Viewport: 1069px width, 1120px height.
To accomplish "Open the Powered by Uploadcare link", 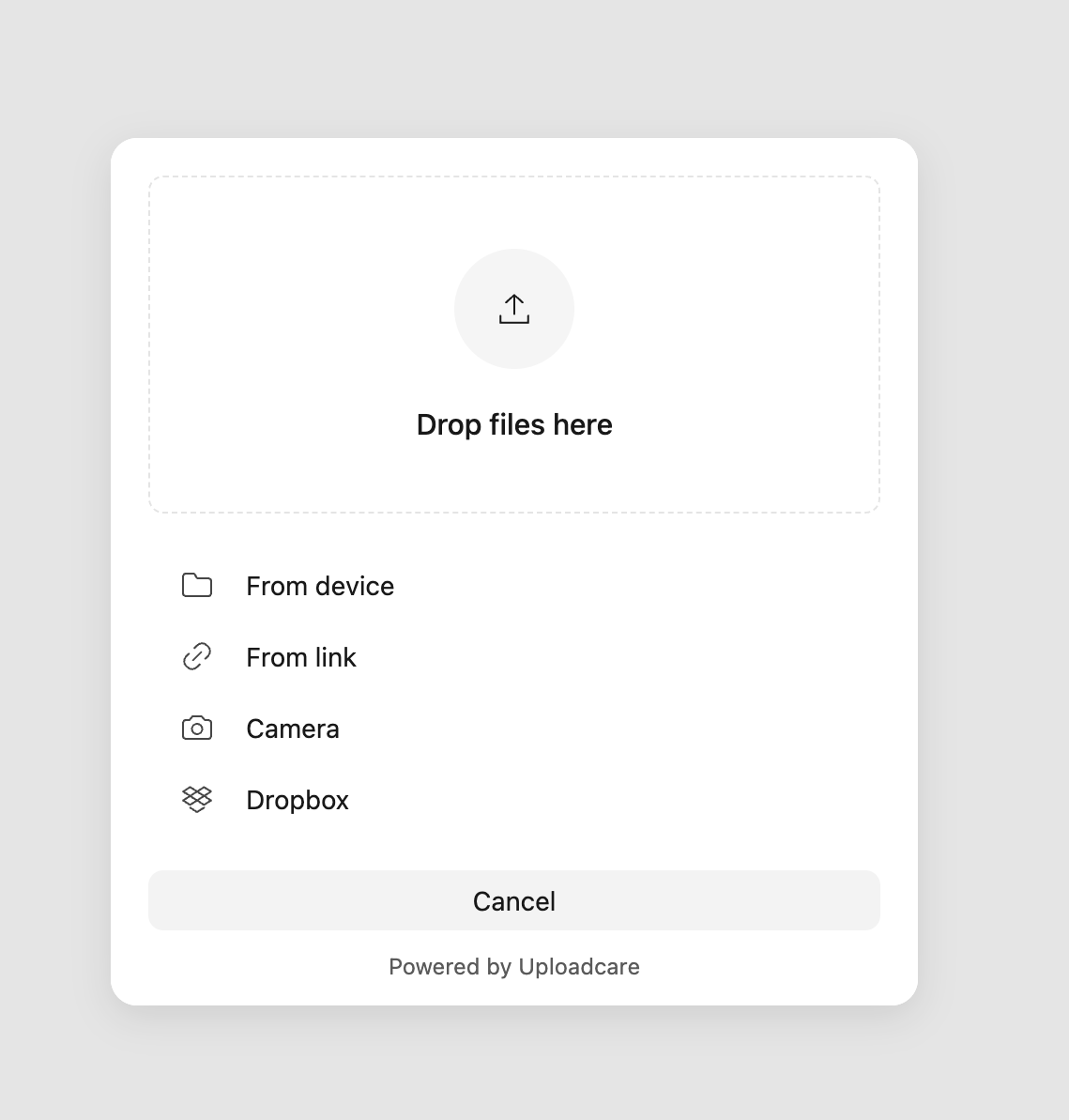I will (514, 966).
